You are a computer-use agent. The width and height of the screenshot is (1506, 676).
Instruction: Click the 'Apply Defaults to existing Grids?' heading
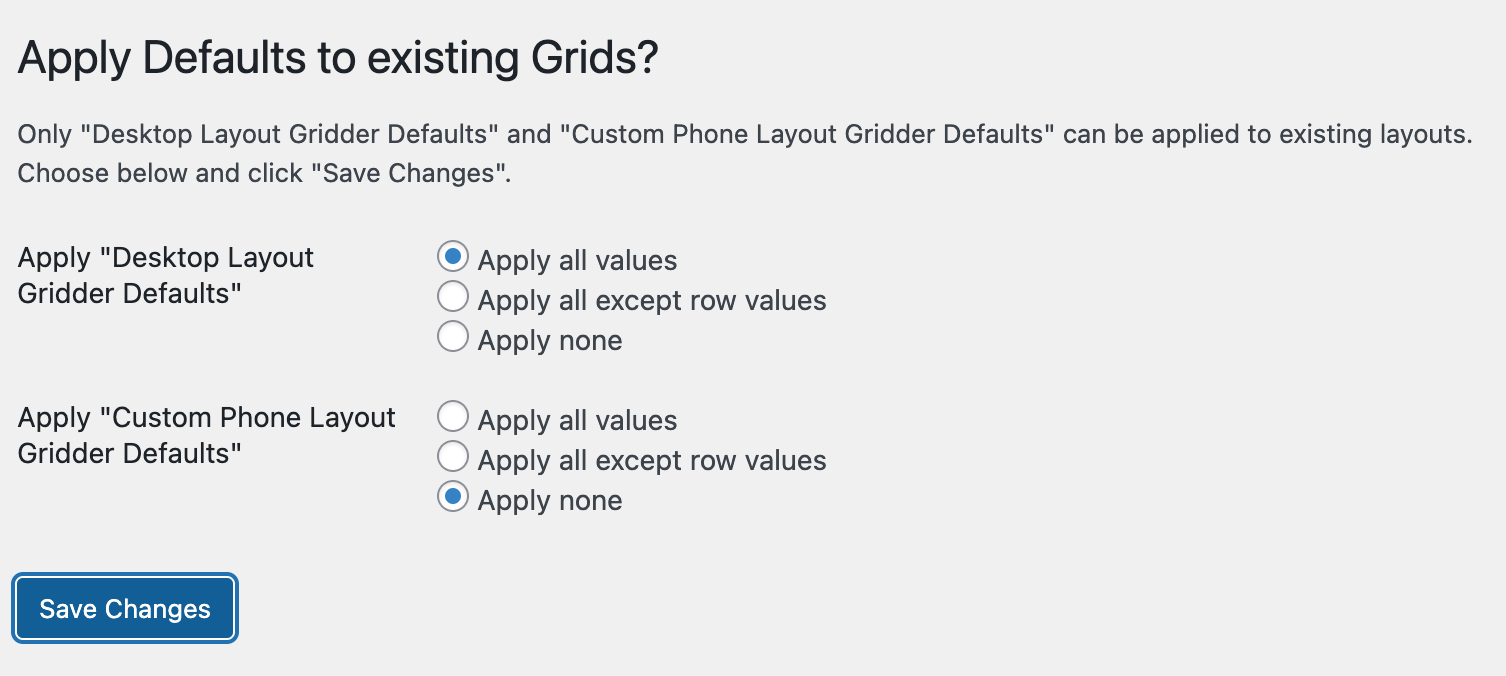[338, 59]
